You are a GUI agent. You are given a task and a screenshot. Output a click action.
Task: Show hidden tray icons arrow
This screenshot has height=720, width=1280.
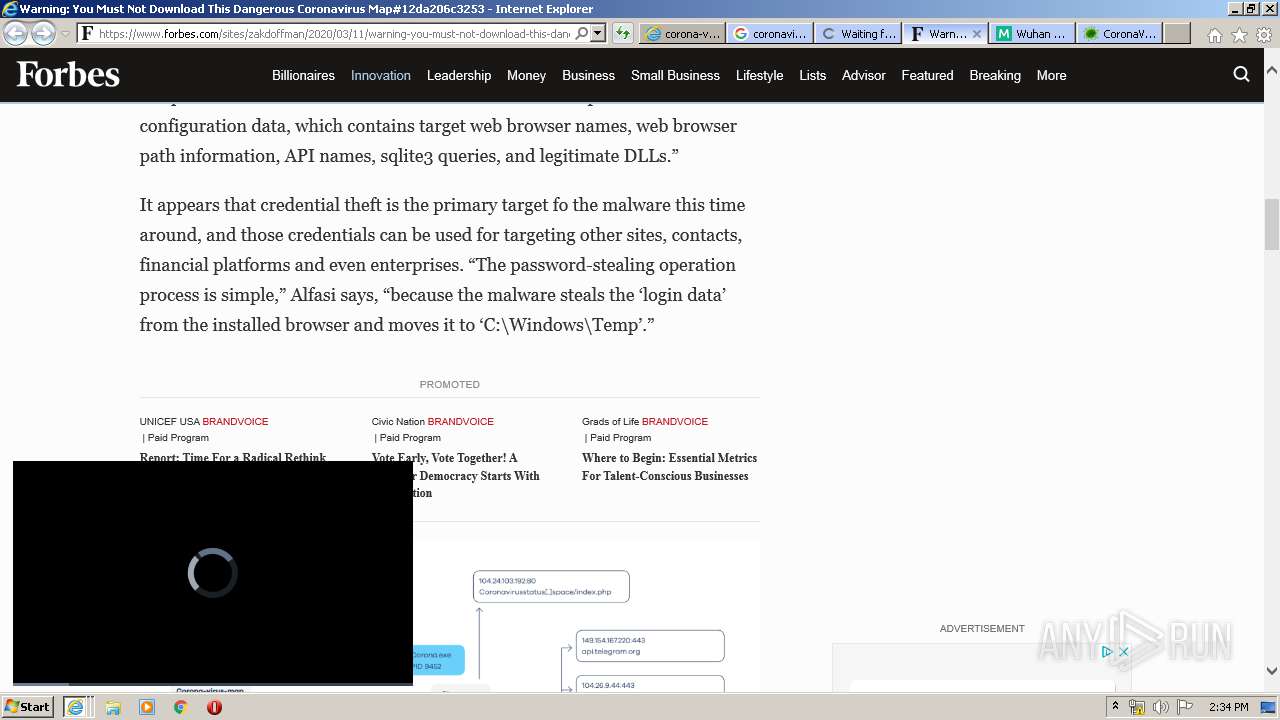[1115, 707]
